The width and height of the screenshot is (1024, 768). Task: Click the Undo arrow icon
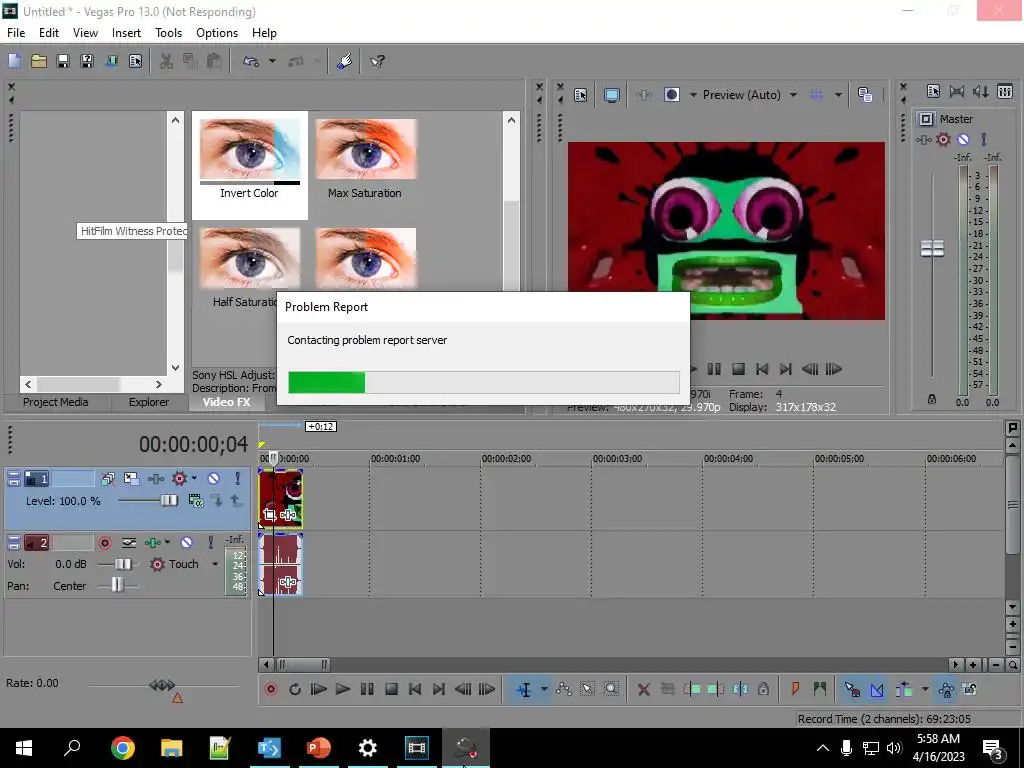(251, 61)
